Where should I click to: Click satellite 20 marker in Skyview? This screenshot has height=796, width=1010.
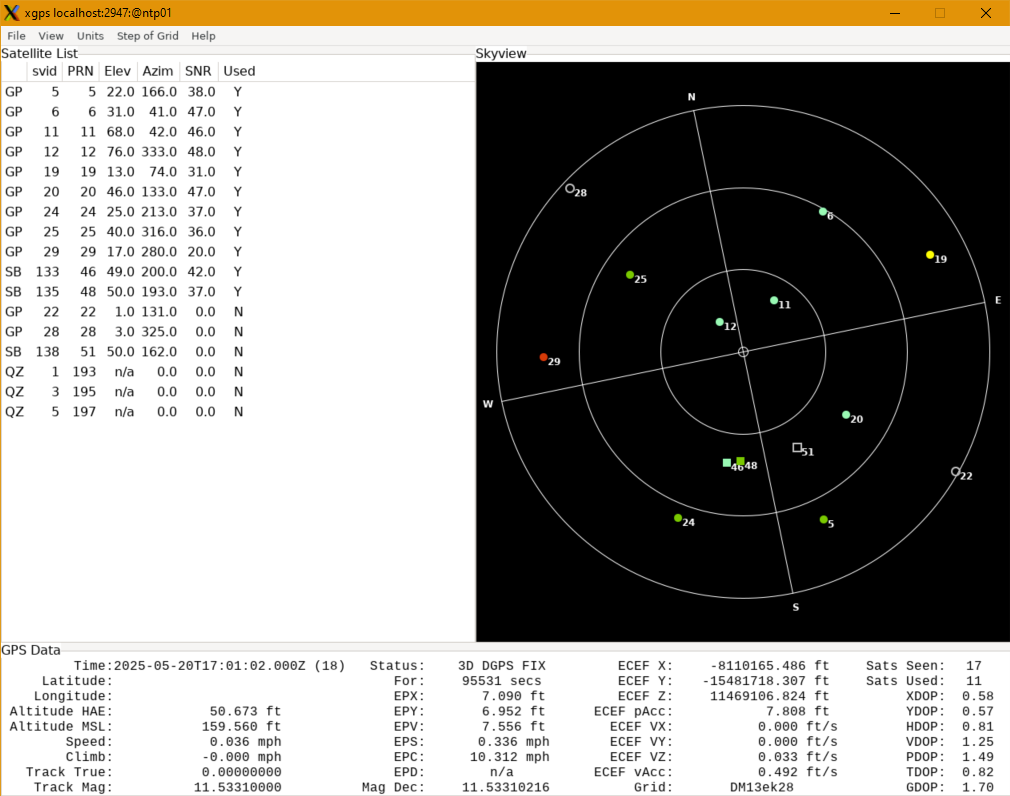[846, 415]
